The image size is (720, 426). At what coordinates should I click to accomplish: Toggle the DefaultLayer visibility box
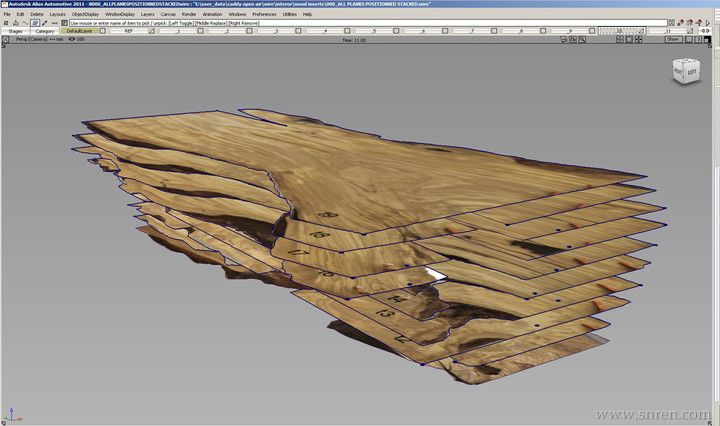[x=102, y=31]
